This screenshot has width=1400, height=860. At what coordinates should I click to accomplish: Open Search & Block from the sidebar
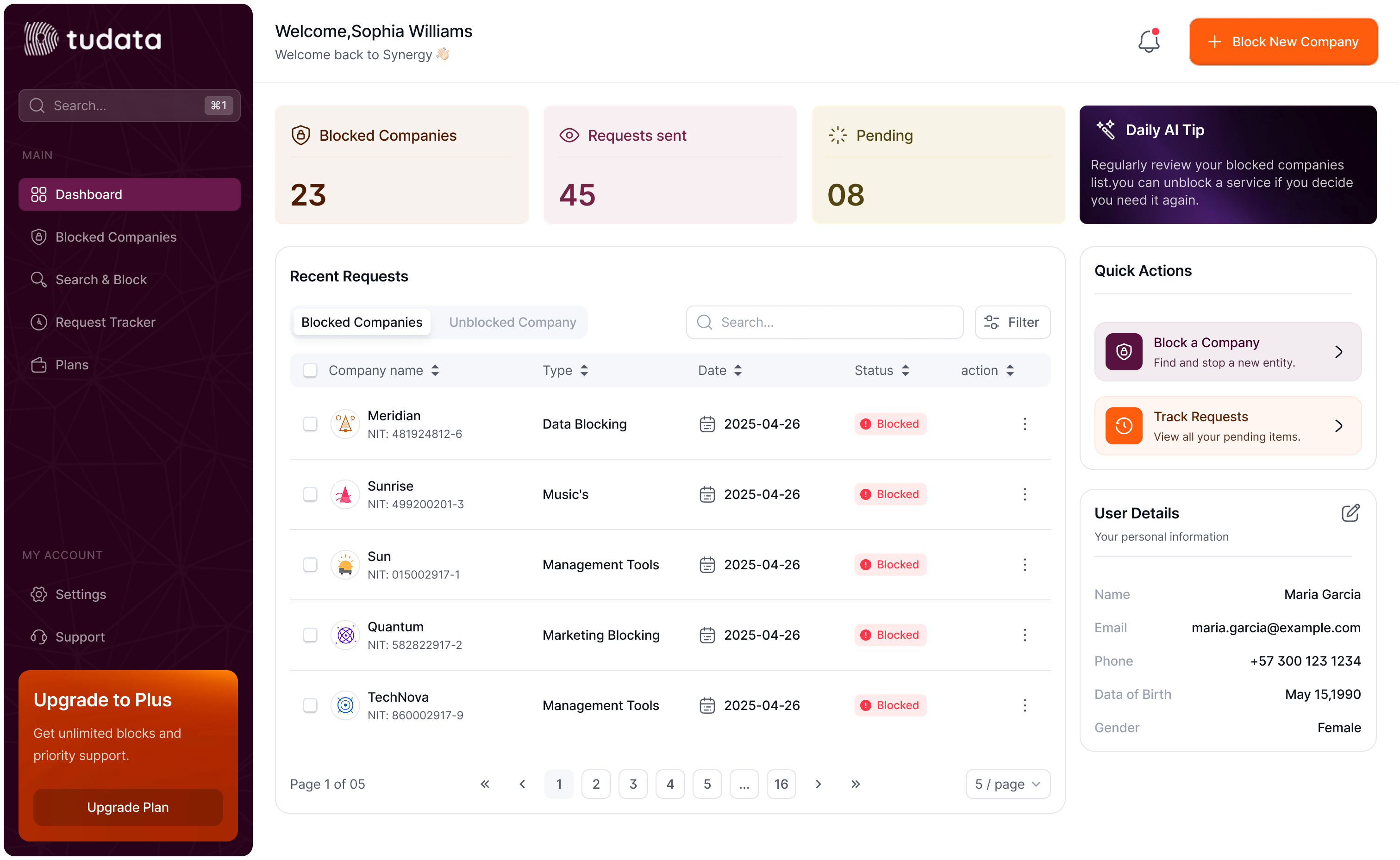tap(101, 279)
